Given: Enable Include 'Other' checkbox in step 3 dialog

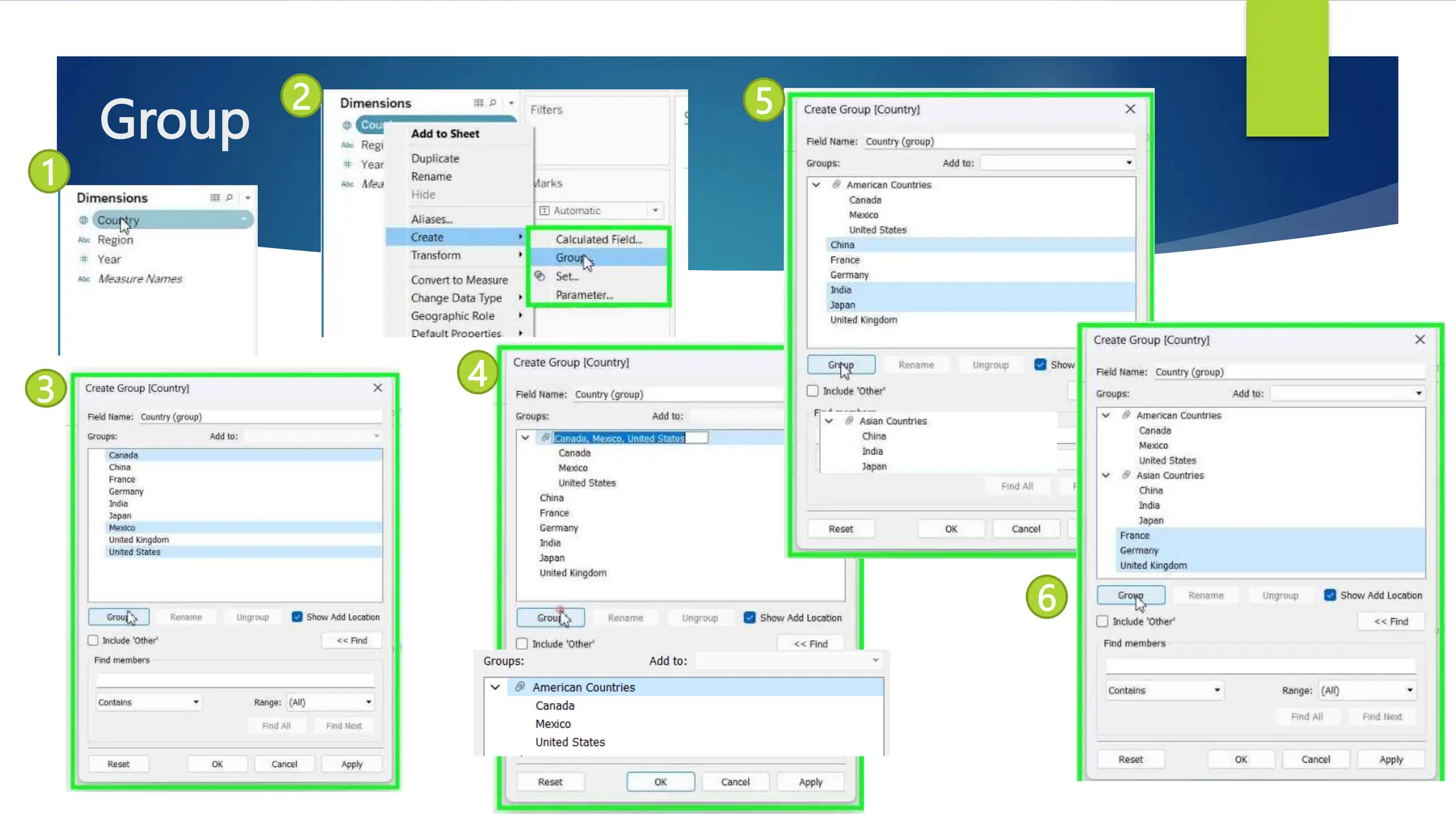Looking at the screenshot, I should (93, 641).
